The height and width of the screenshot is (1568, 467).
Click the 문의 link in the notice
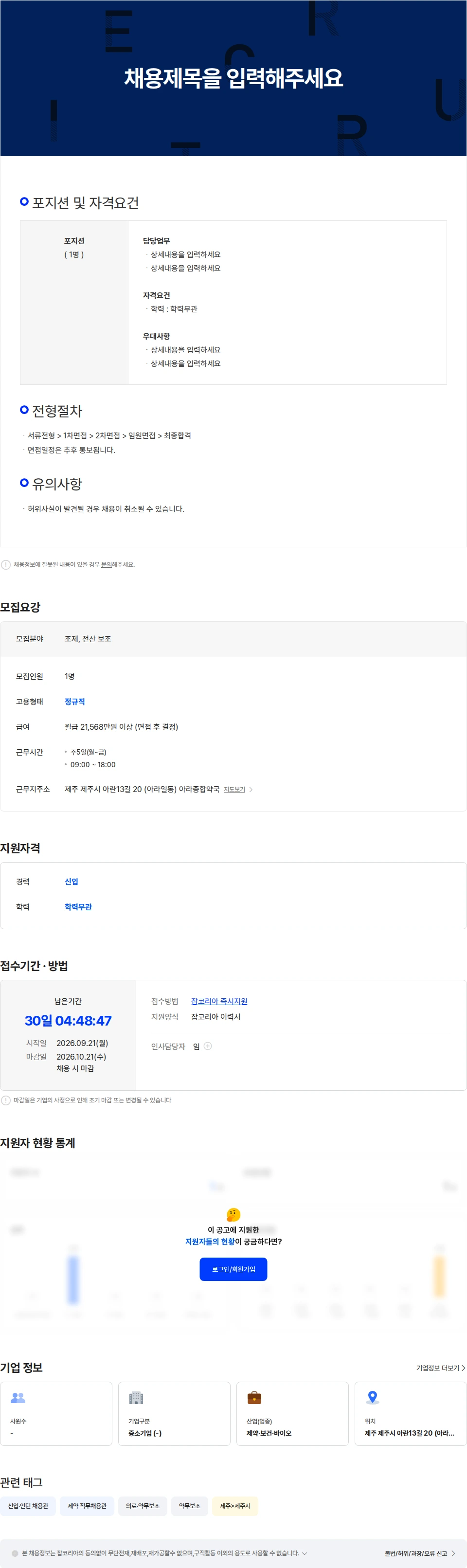click(x=106, y=564)
